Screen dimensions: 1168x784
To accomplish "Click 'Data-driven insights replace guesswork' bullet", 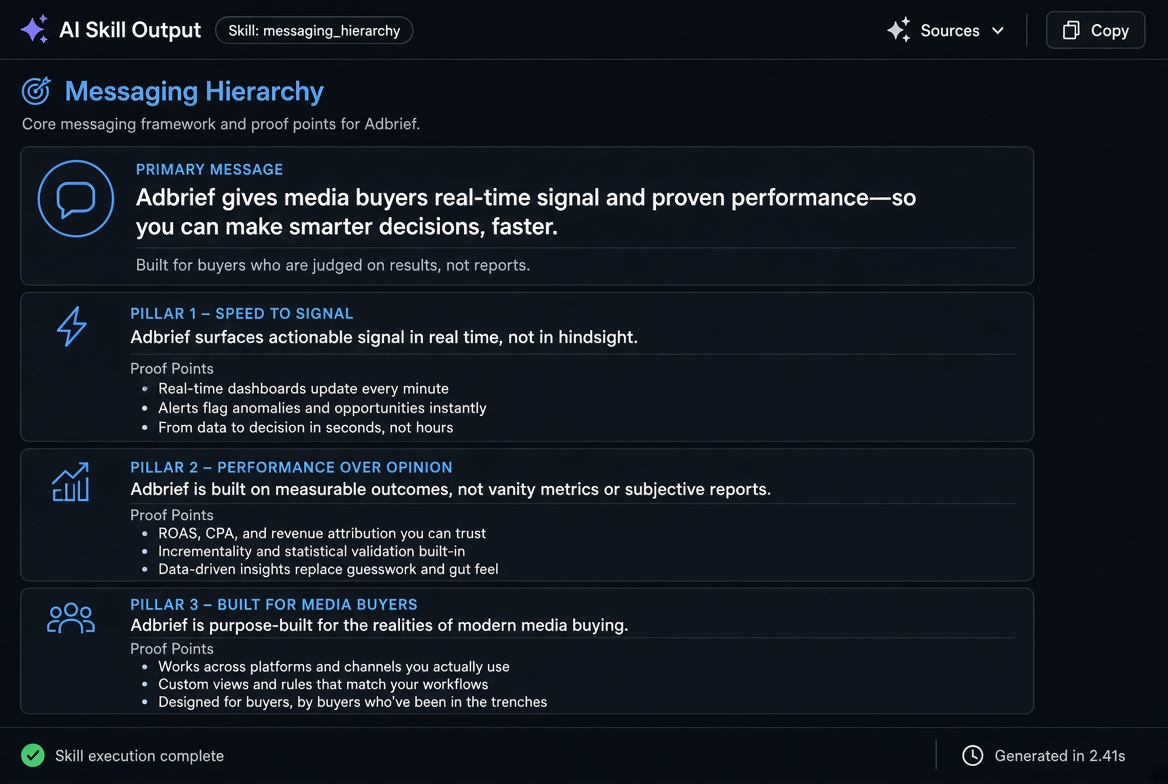I will click(328, 569).
